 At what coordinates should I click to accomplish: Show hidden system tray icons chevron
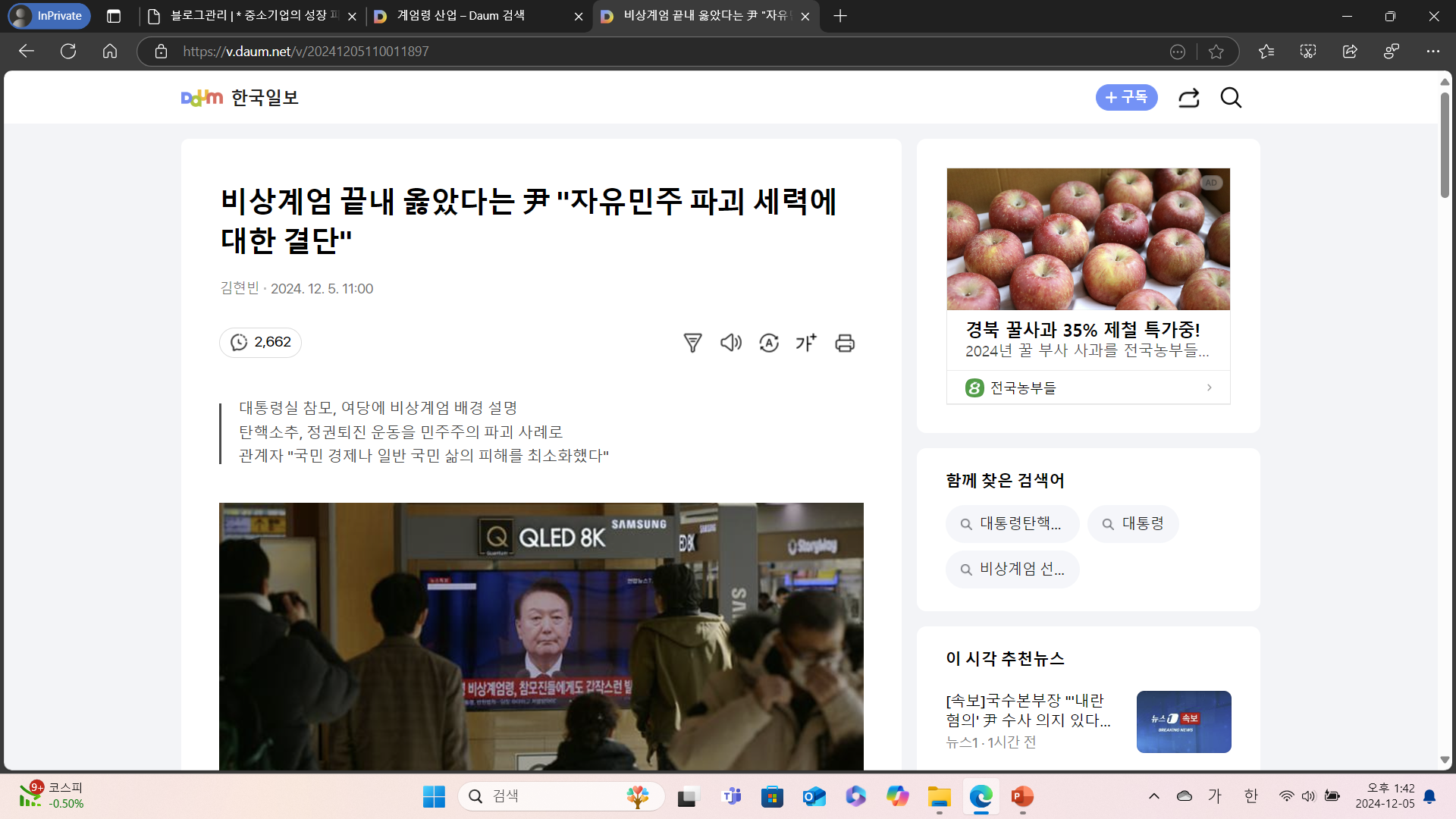pyautogui.click(x=1153, y=795)
